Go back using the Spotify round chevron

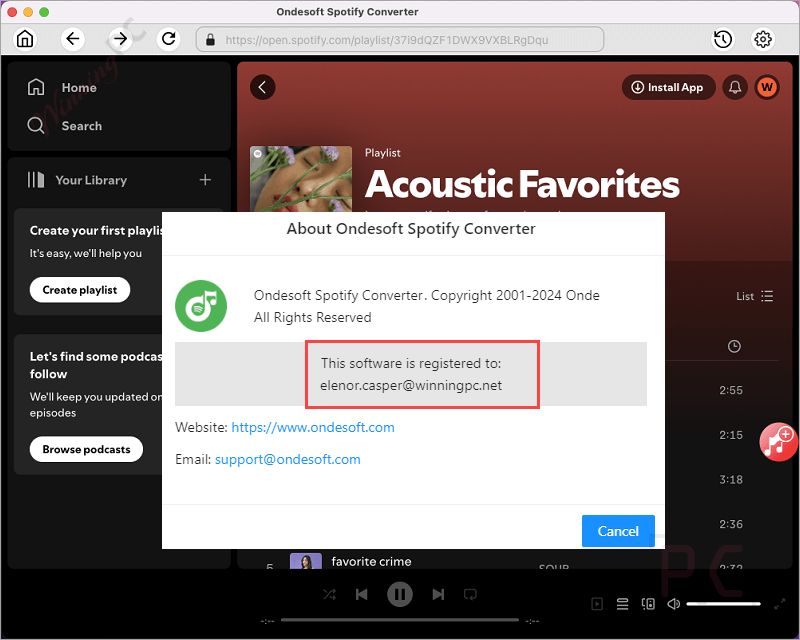click(263, 87)
